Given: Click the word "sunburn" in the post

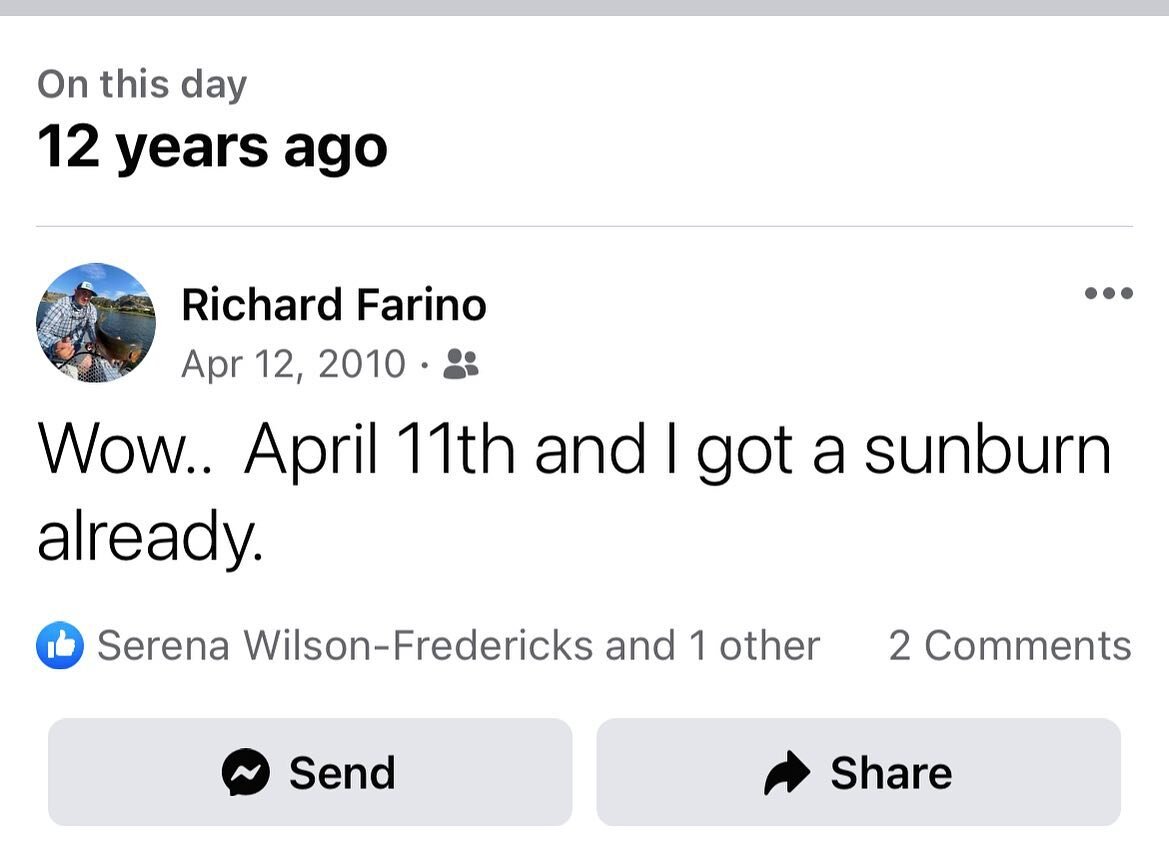Looking at the screenshot, I should tap(988, 449).
